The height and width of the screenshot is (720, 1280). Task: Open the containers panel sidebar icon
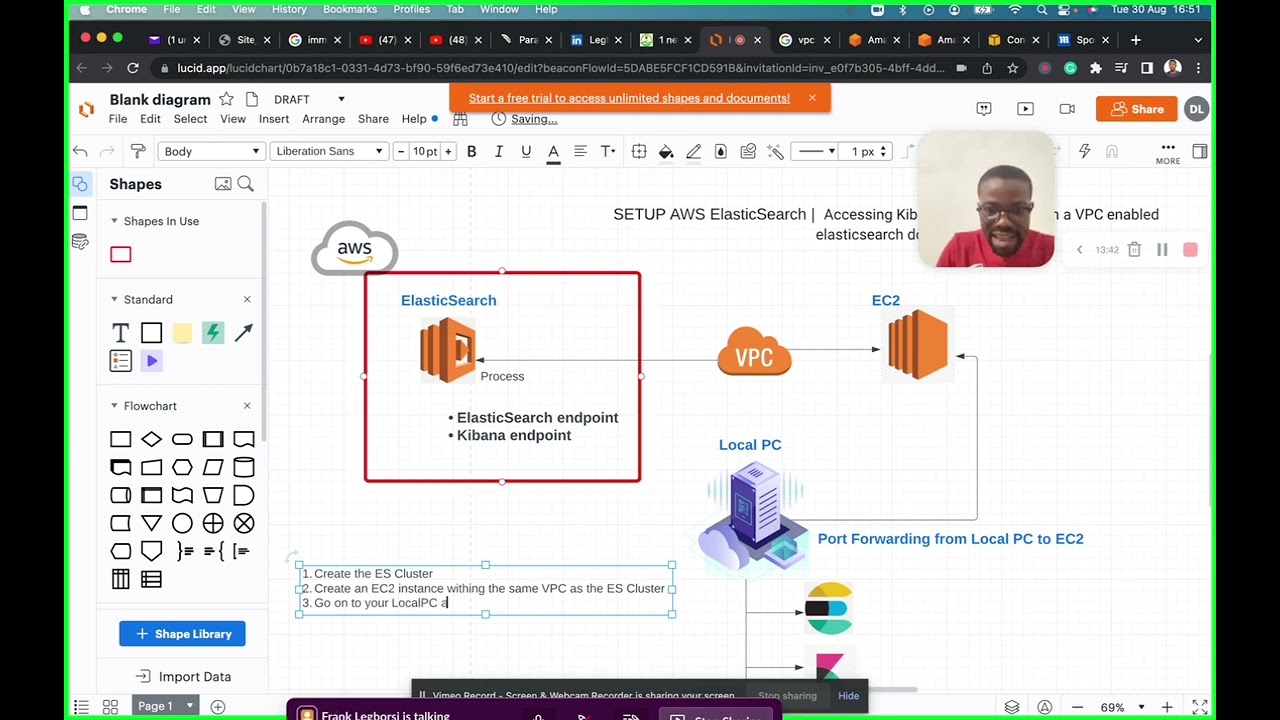(80, 213)
